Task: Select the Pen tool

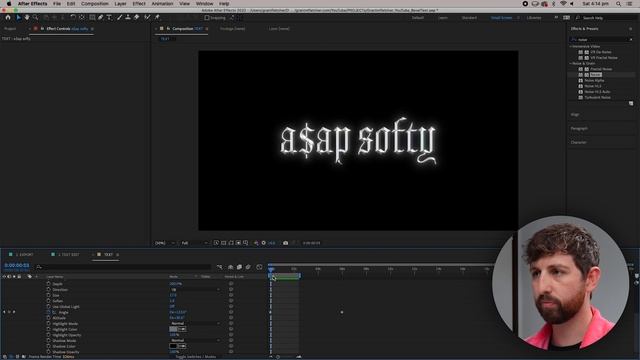Action: (100, 18)
